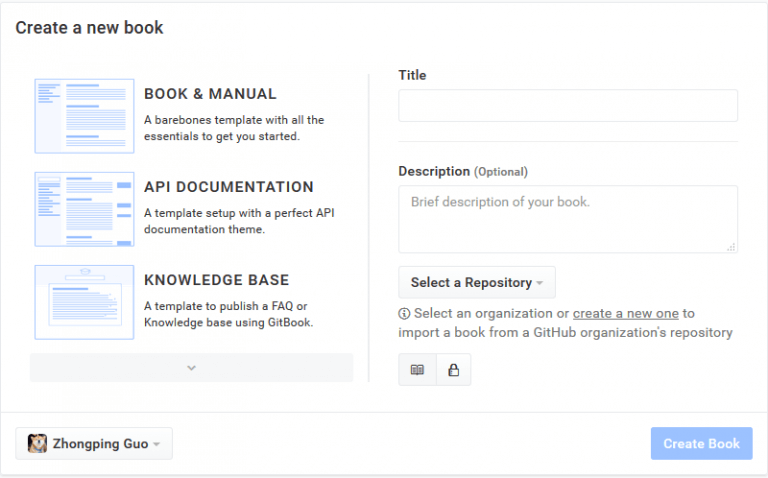Viewport: 768px width, 478px height.
Task: Click the caret arrow next to Zhongping Guo
Action: (156, 444)
